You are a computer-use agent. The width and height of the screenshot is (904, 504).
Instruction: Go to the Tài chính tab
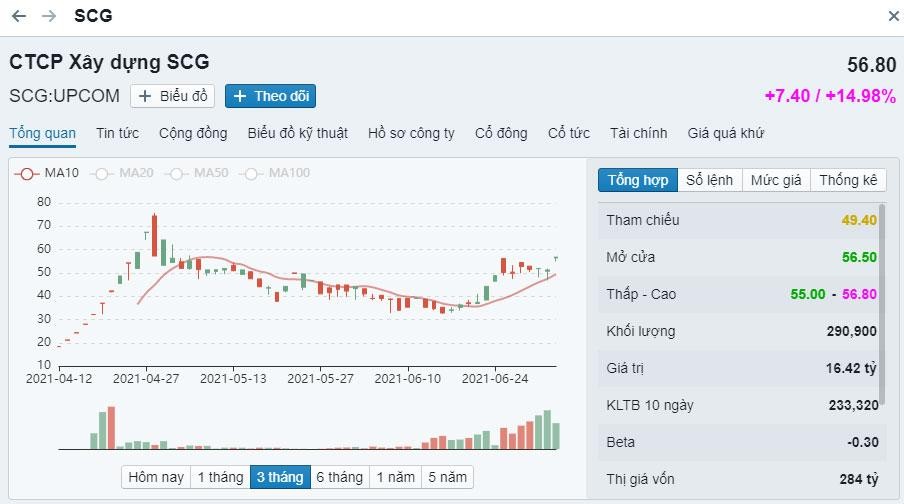638,133
